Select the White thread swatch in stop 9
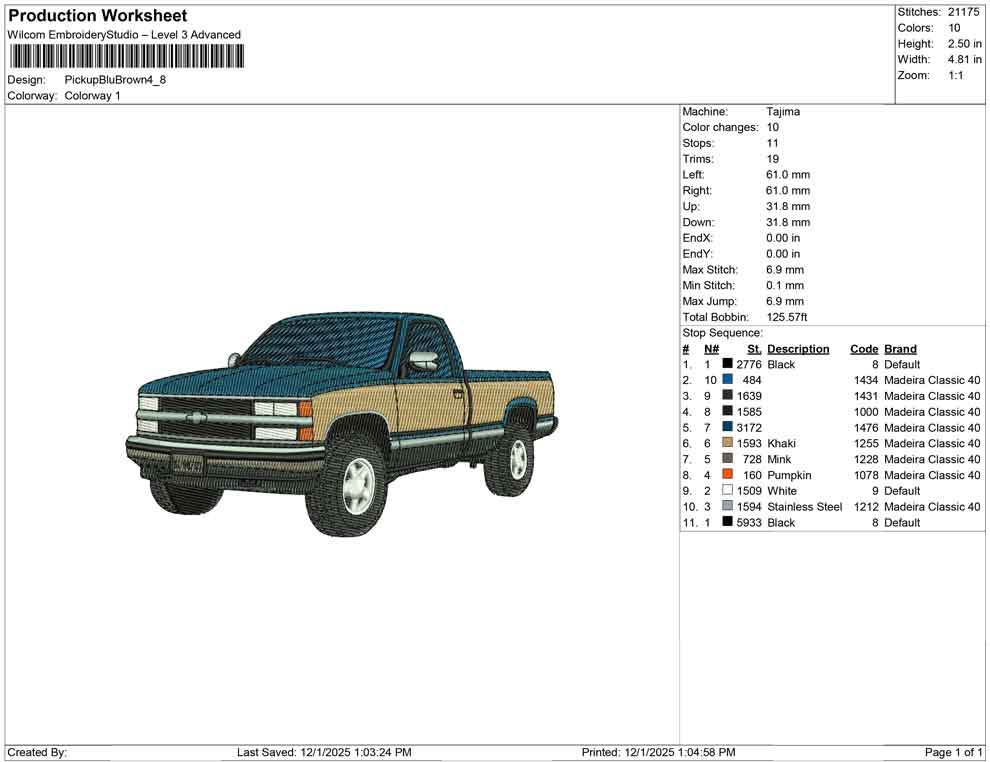The width and height of the screenshot is (990, 762). pos(726,491)
